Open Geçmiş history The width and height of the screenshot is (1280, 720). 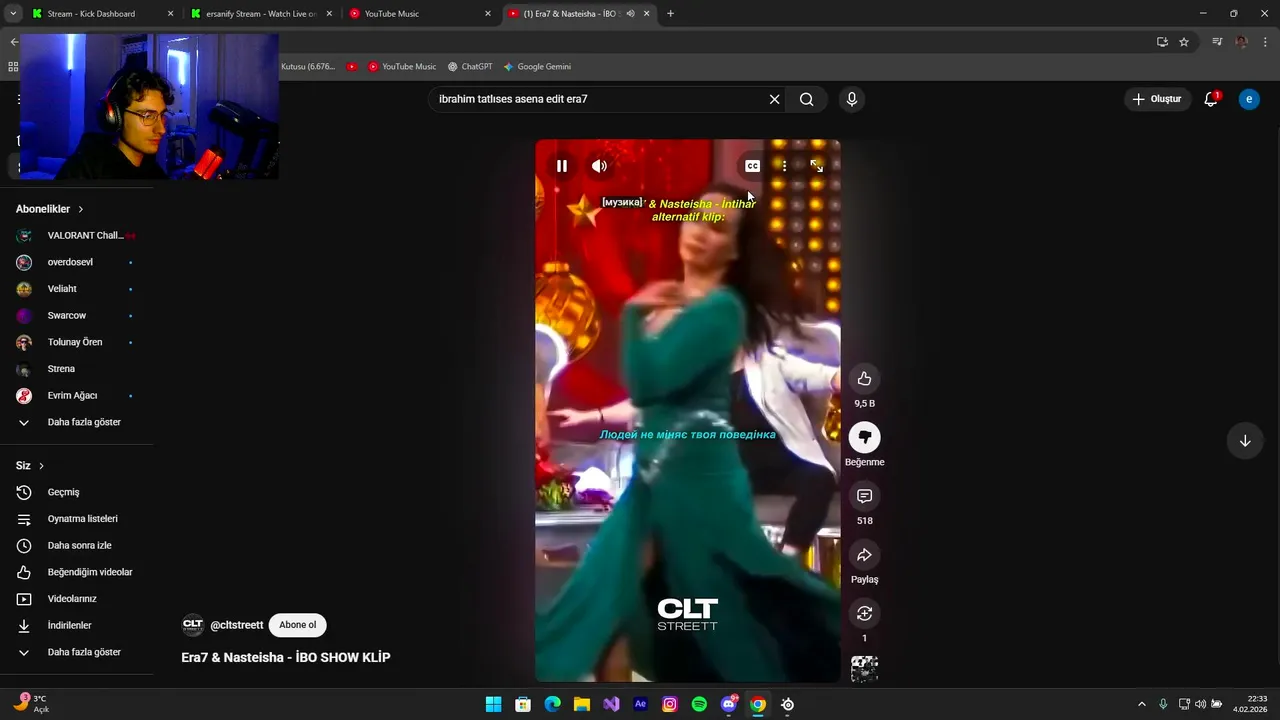point(76,492)
